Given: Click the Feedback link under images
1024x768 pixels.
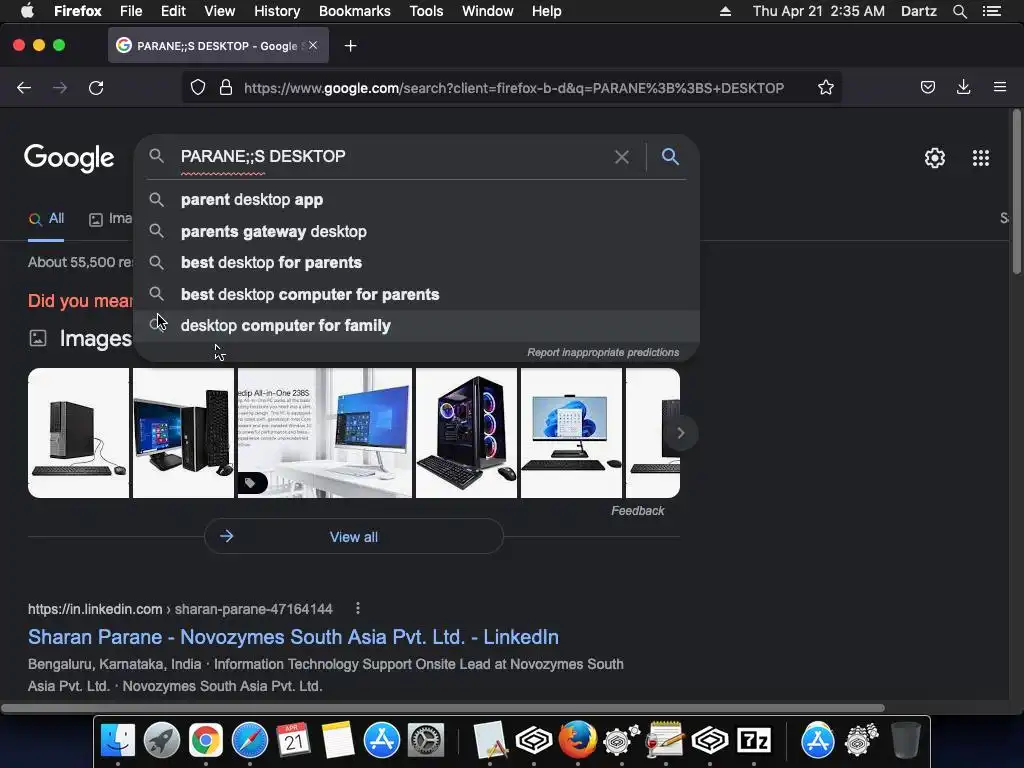Looking at the screenshot, I should click(637, 511).
